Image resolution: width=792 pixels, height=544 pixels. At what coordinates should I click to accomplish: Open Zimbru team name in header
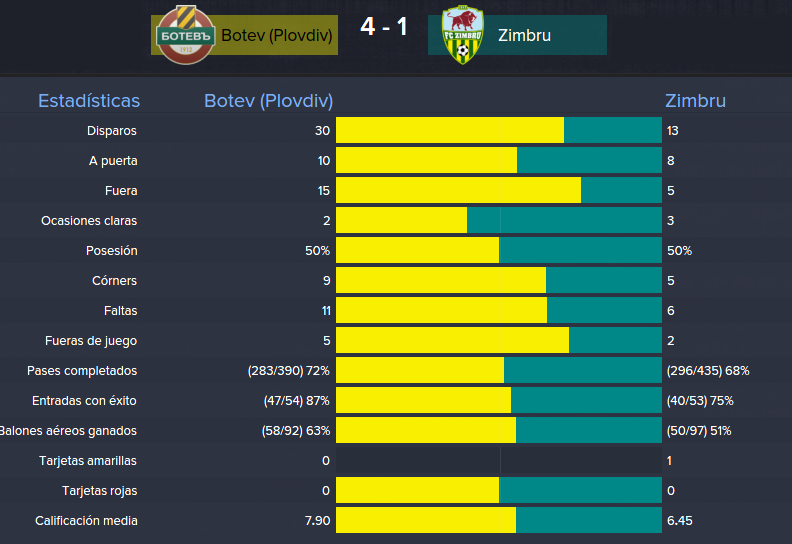(x=524, y=35)
